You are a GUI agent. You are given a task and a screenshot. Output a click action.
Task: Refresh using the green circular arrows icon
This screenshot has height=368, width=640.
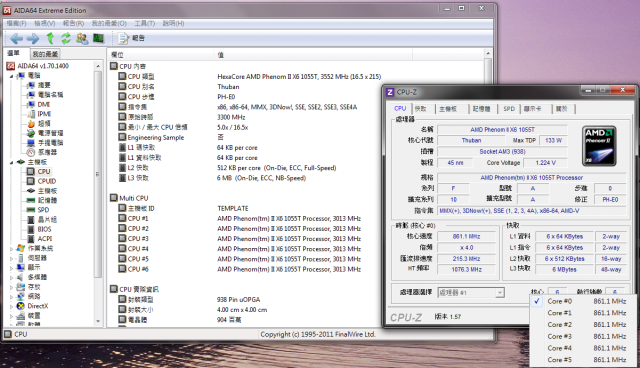tap(66, 38)
